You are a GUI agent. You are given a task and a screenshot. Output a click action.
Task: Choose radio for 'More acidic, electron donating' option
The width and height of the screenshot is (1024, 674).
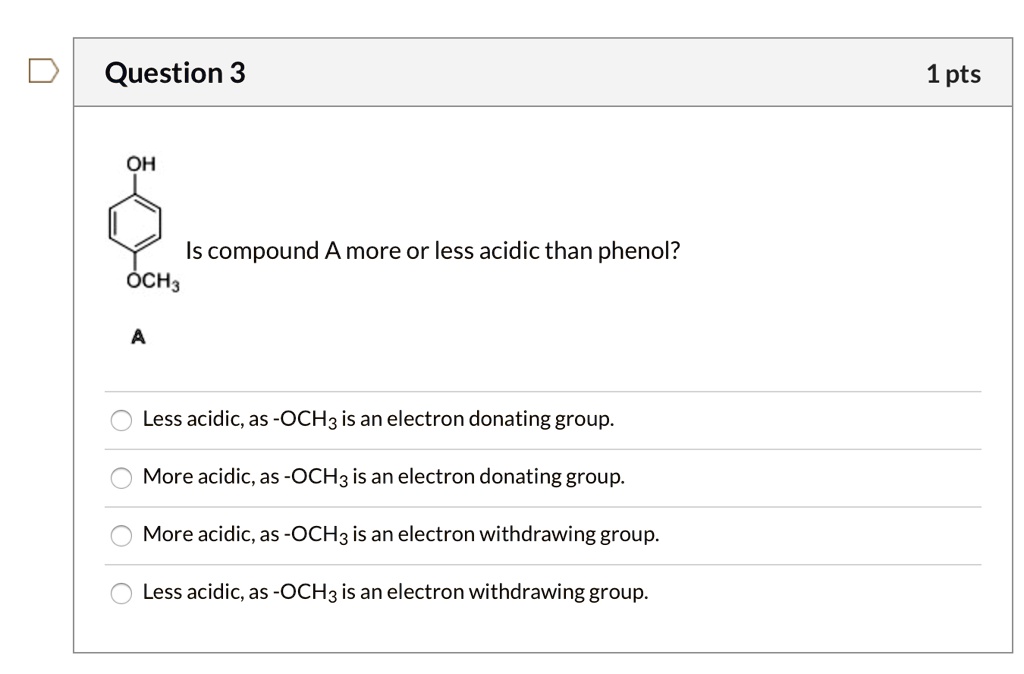coord(121,478)
